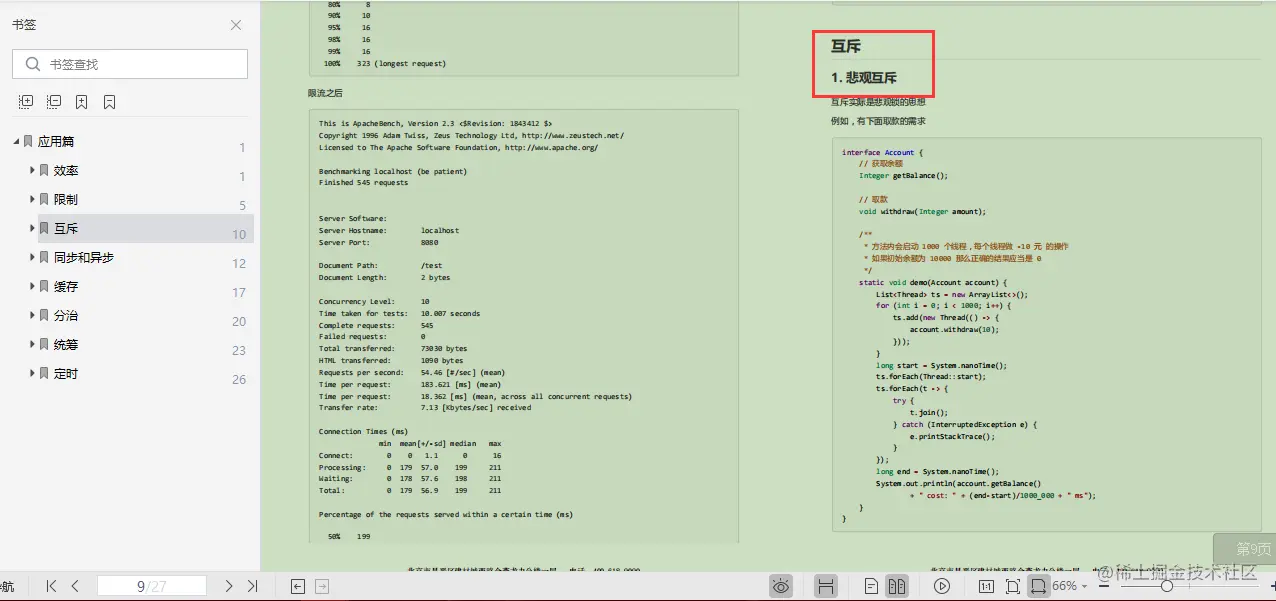Fit page width icon
This screenshot has width=1276, height=601.
tap(1039, 586)
